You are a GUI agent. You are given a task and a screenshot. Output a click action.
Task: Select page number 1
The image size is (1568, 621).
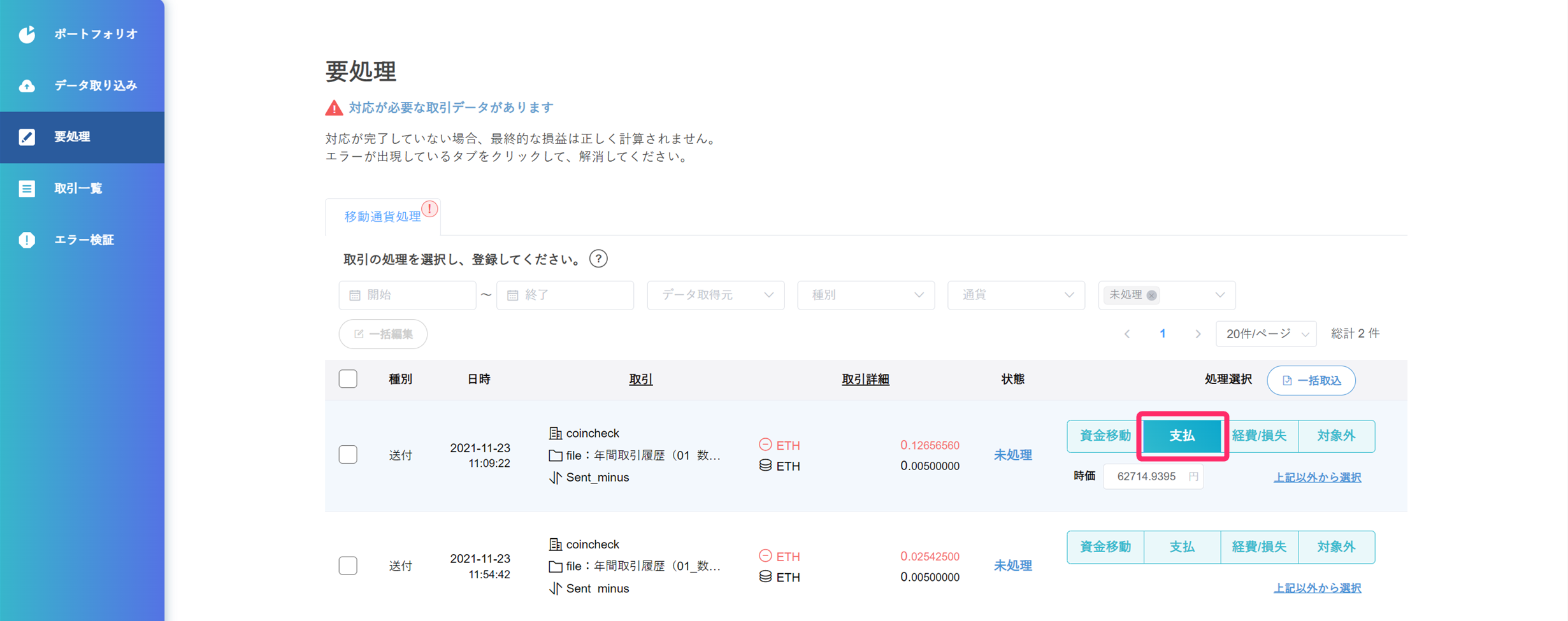coord(1163,334)
